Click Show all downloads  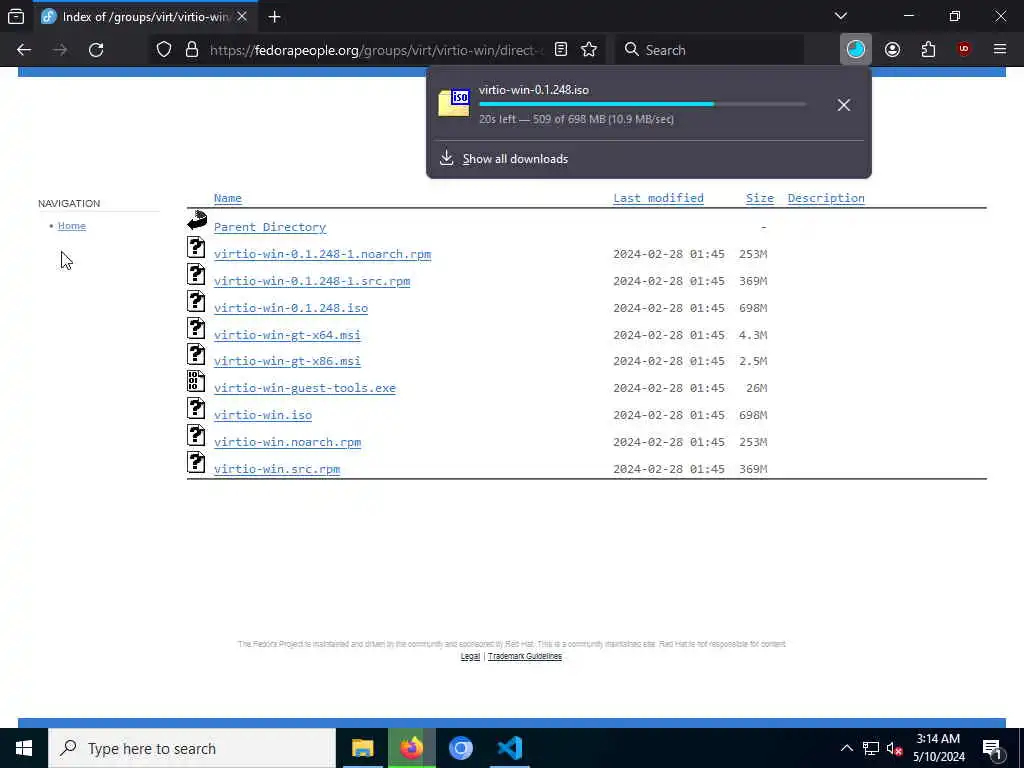click(515, 159)
